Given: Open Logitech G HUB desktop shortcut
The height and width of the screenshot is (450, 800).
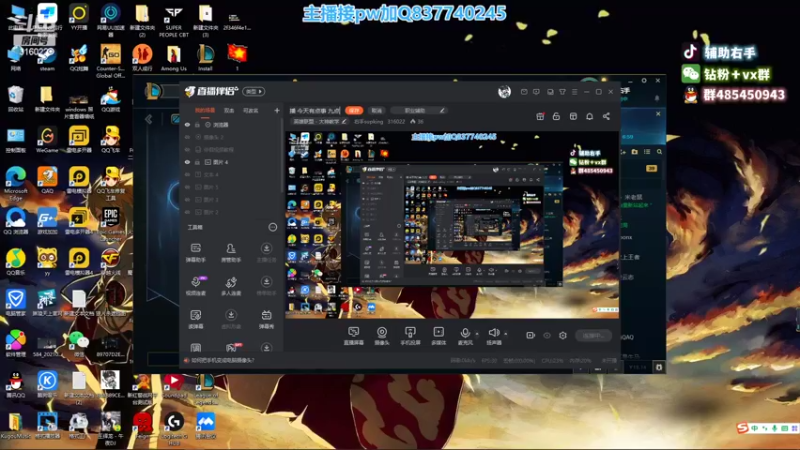Looking at the screenshot, I should 174,429.
